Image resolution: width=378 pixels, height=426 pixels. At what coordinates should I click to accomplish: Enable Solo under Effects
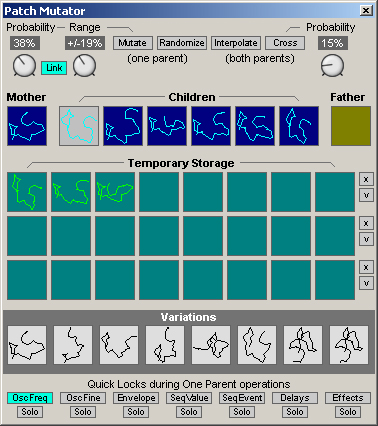pos(348,412)
